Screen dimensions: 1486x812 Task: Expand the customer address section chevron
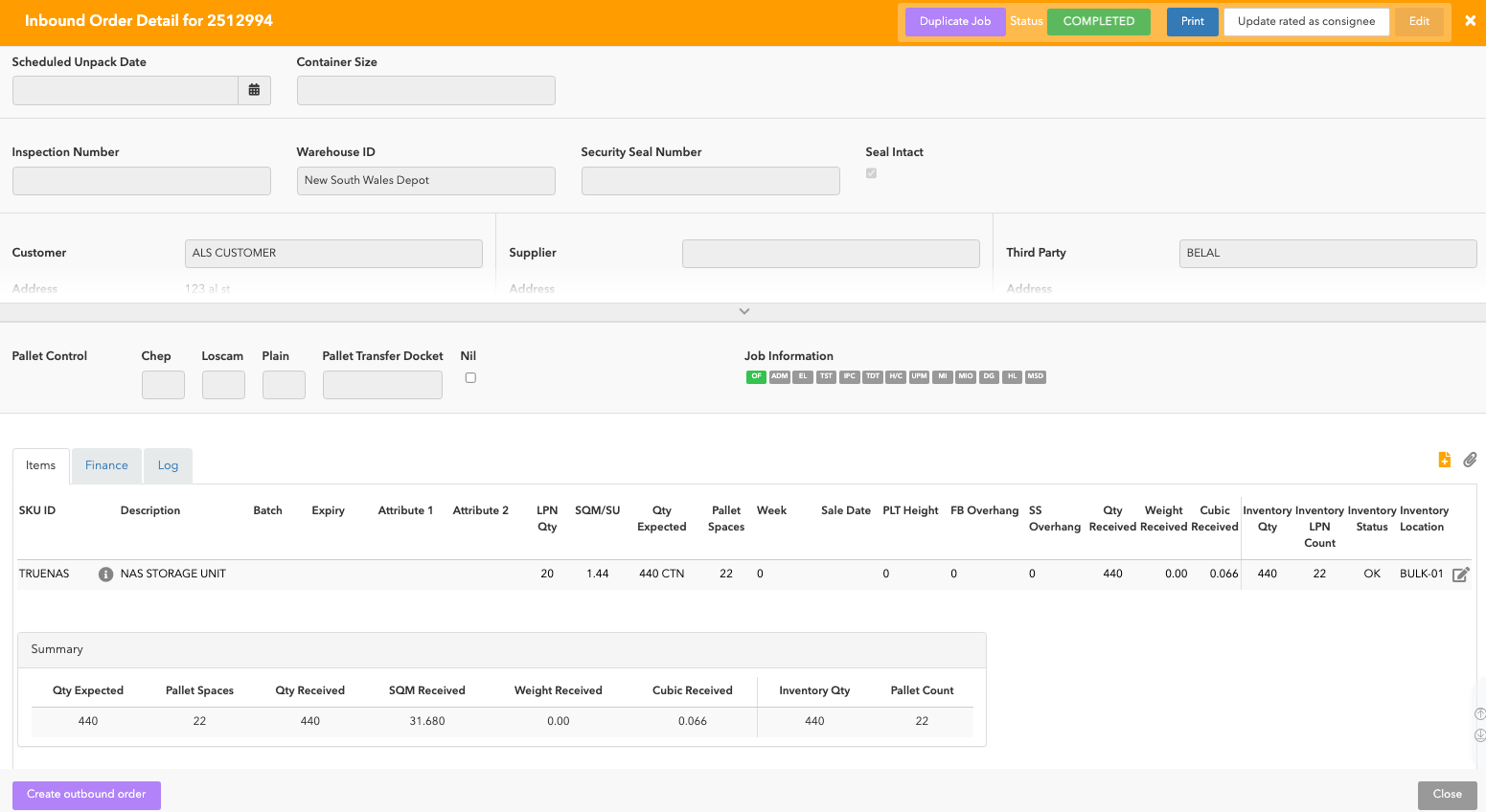[x=744, y=311]
